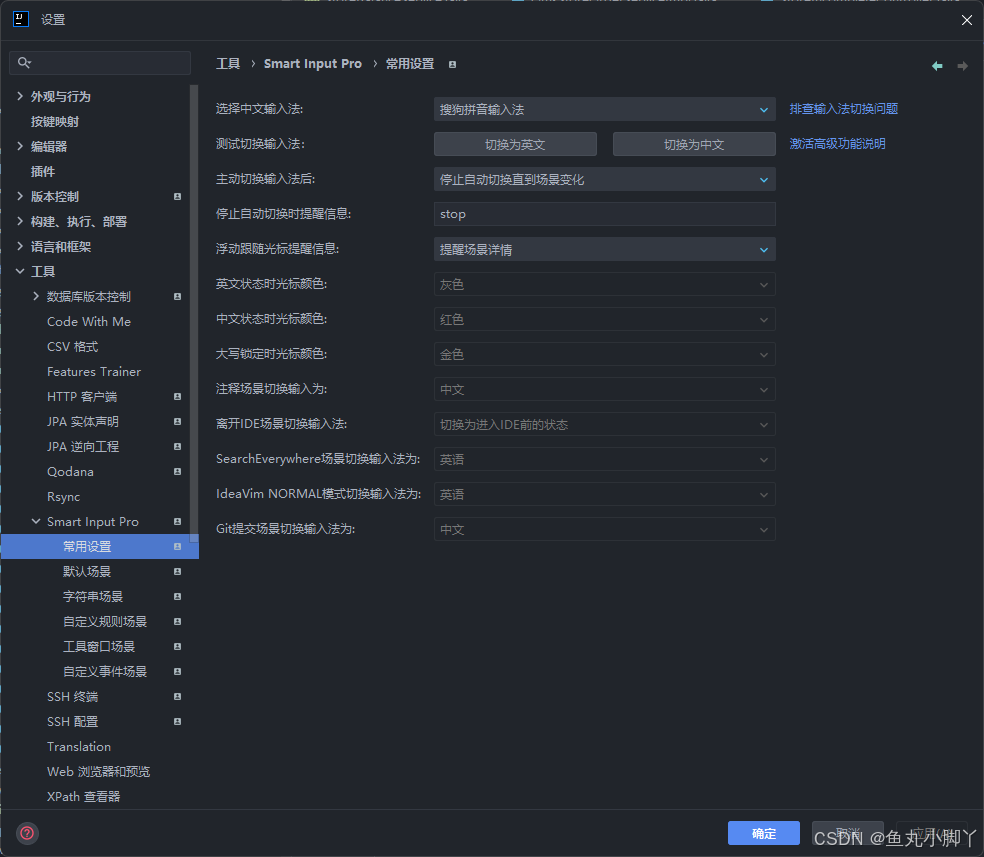The height and width of the screenshot is (857, 984).
Task: Close the 设置 dialog window
Action: pos(966,20)
